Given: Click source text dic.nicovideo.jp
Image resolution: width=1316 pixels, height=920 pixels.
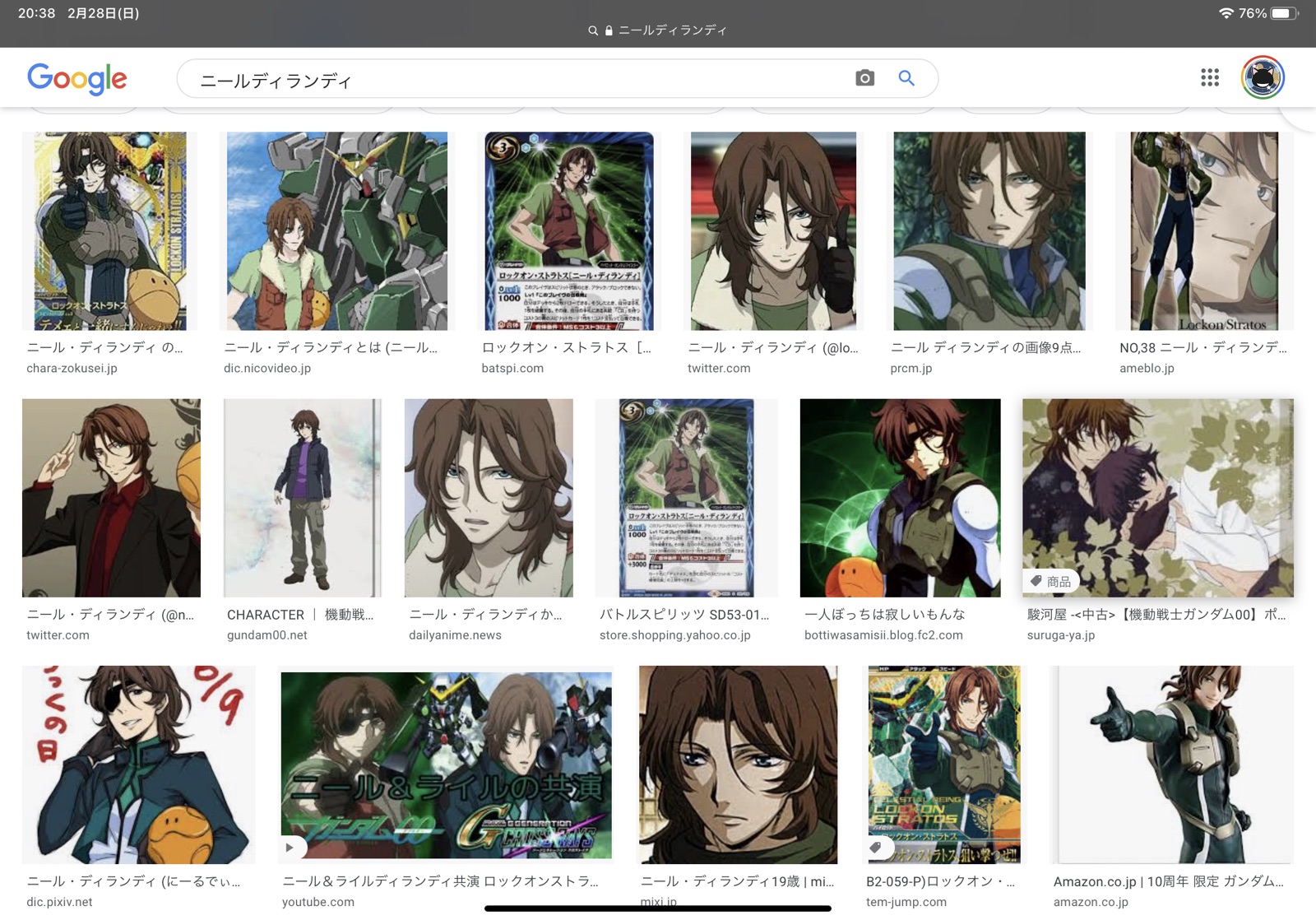Looking at the screenshot, I should click(x=267, y=368).
